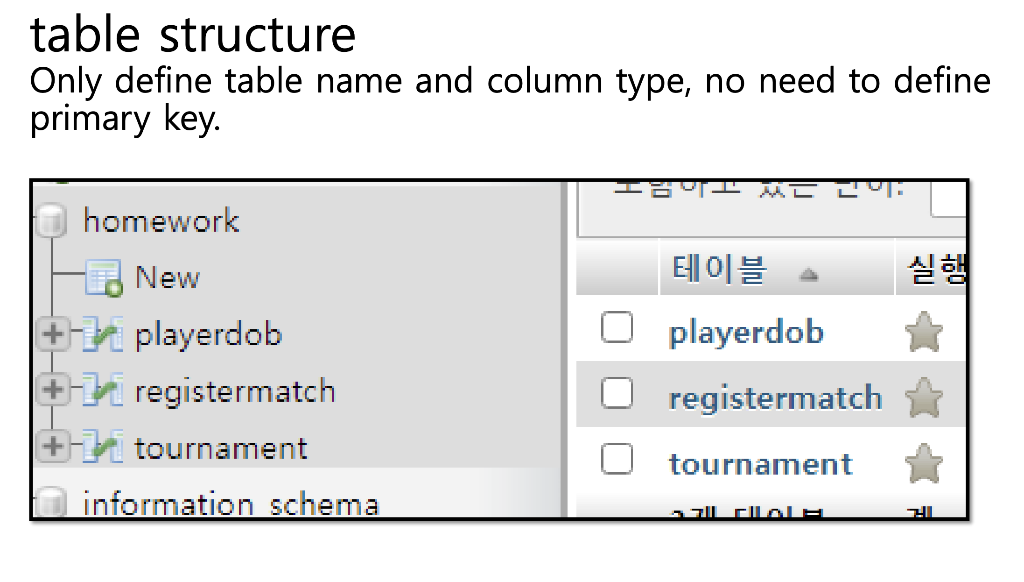Expand the tournament tree node

(53, 447)
